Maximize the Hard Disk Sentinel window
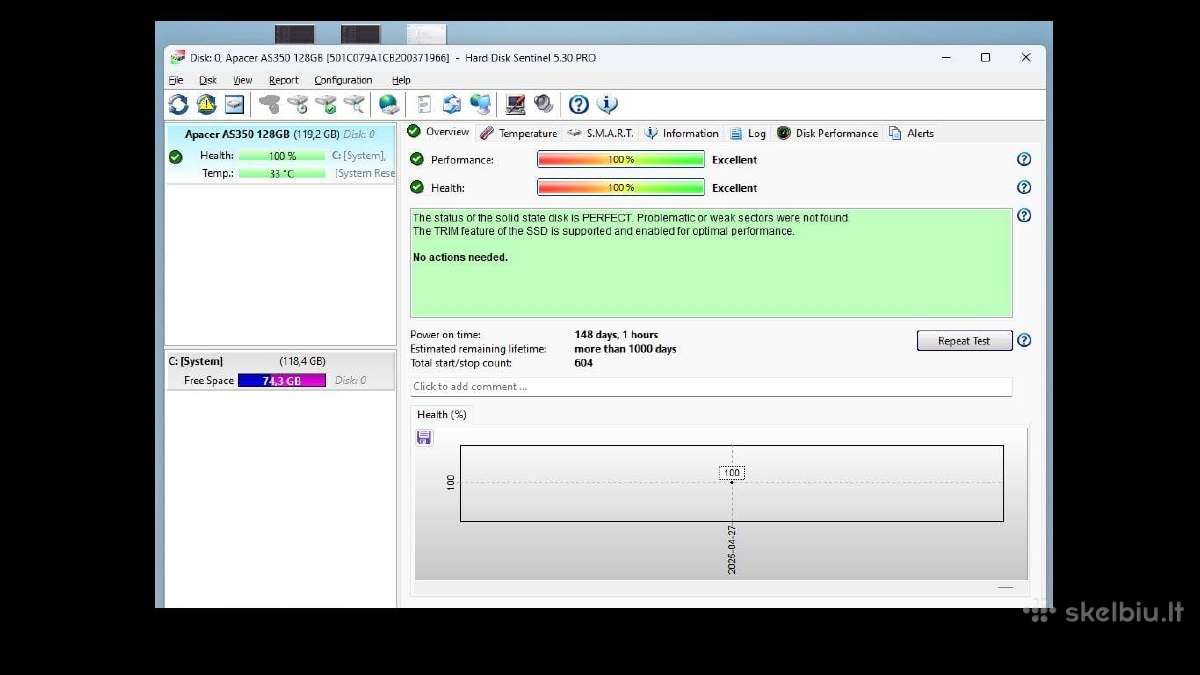 point(985,58)
